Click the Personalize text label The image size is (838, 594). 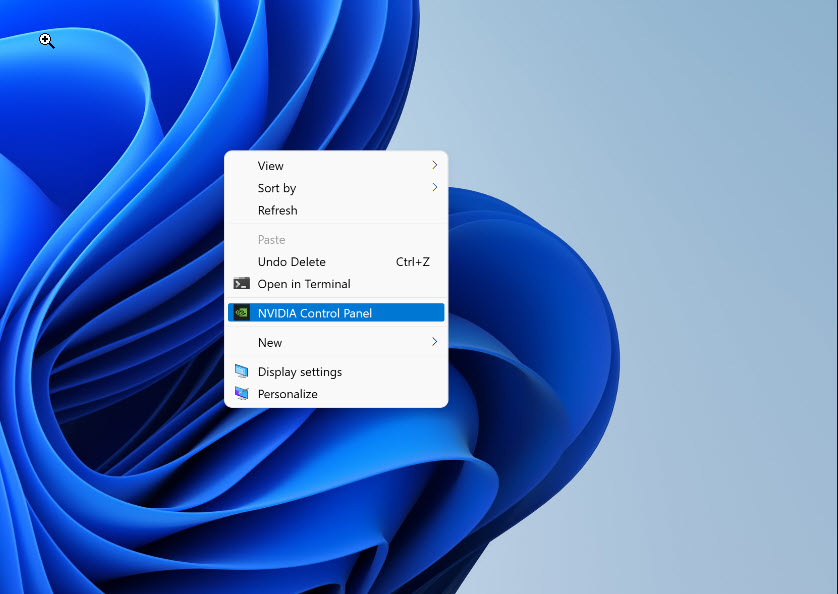(288, 394)
